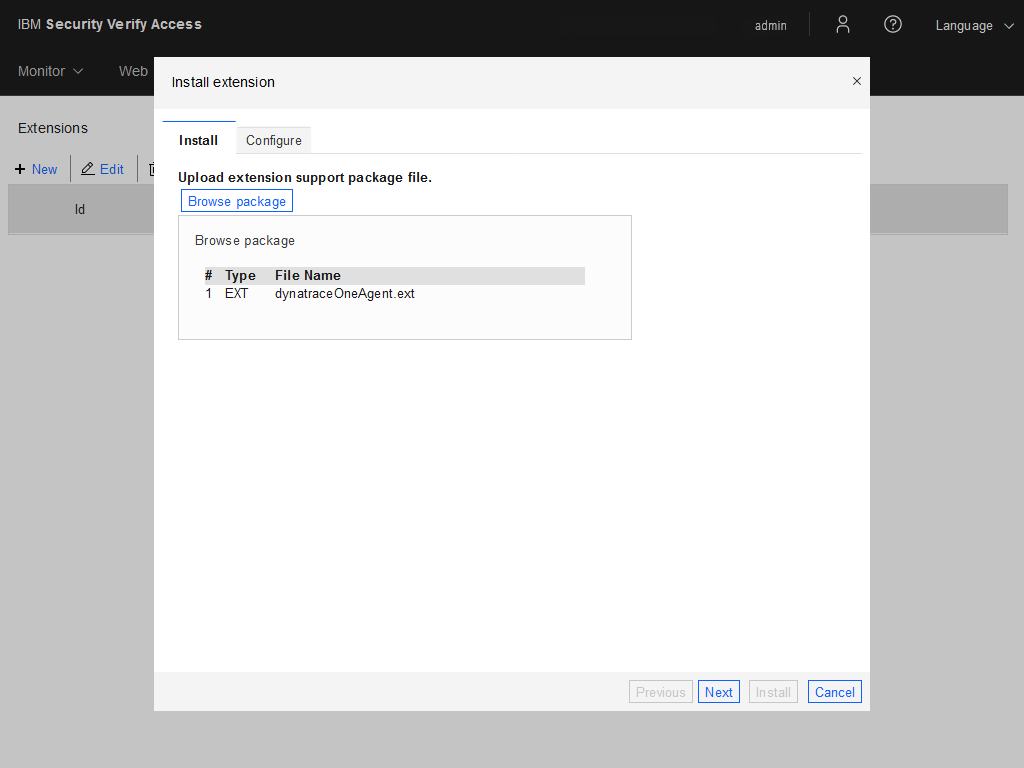Click the plus icon beside New

coord(20,169)
